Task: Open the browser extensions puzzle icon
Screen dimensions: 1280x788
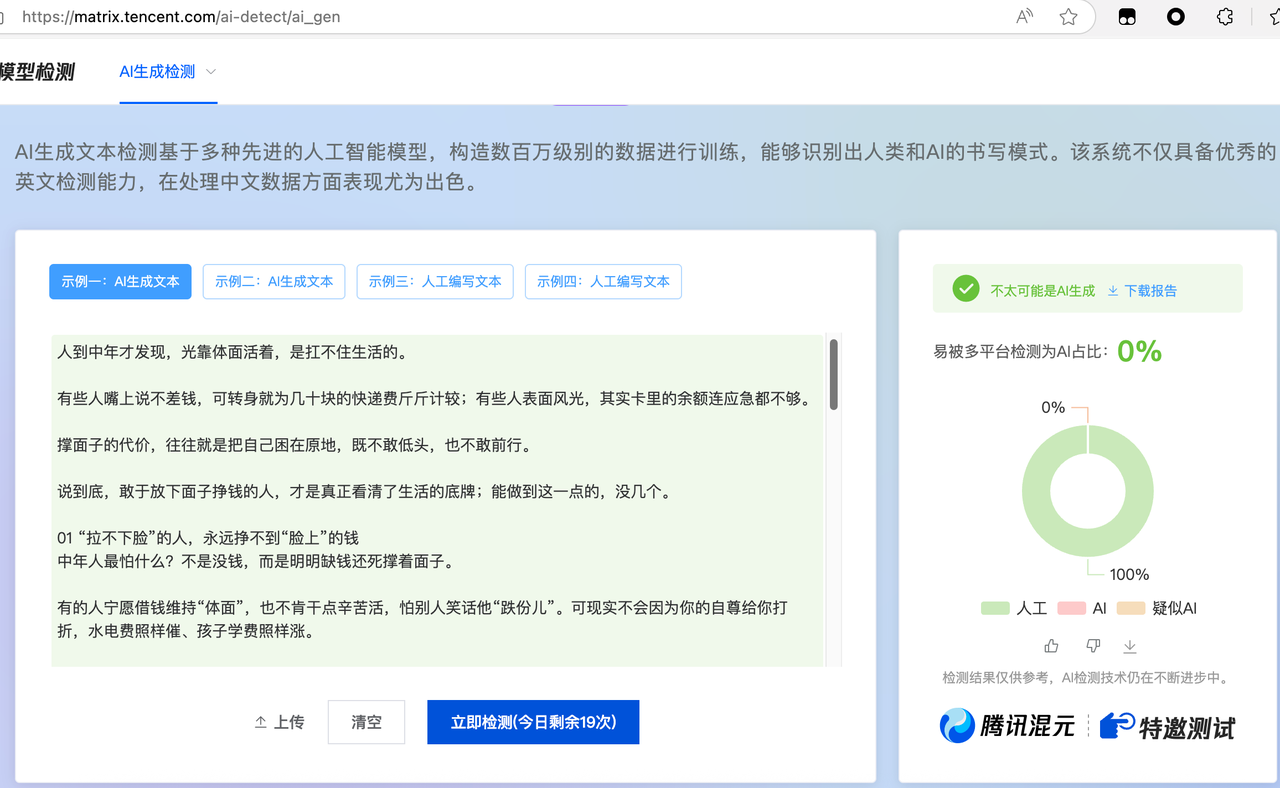Action: [x=1224, y=16]
